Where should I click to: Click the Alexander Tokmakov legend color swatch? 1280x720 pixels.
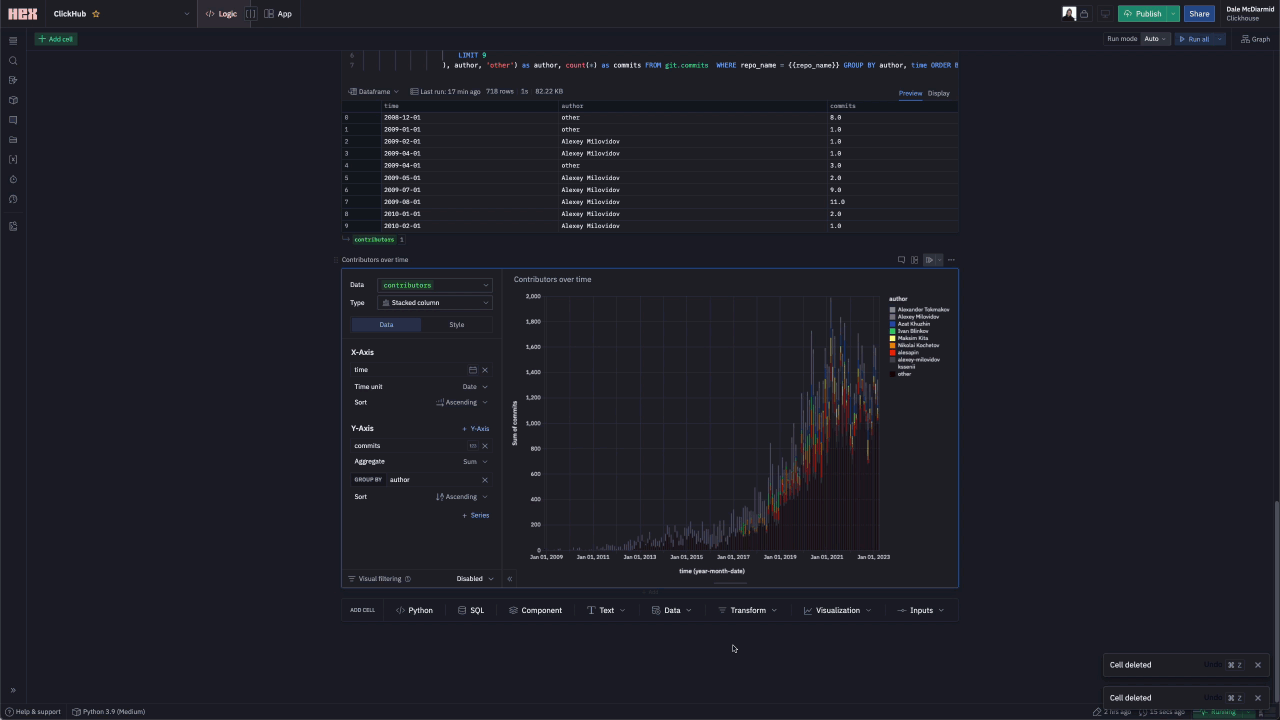pyautogui.click(x=892, y=310)
